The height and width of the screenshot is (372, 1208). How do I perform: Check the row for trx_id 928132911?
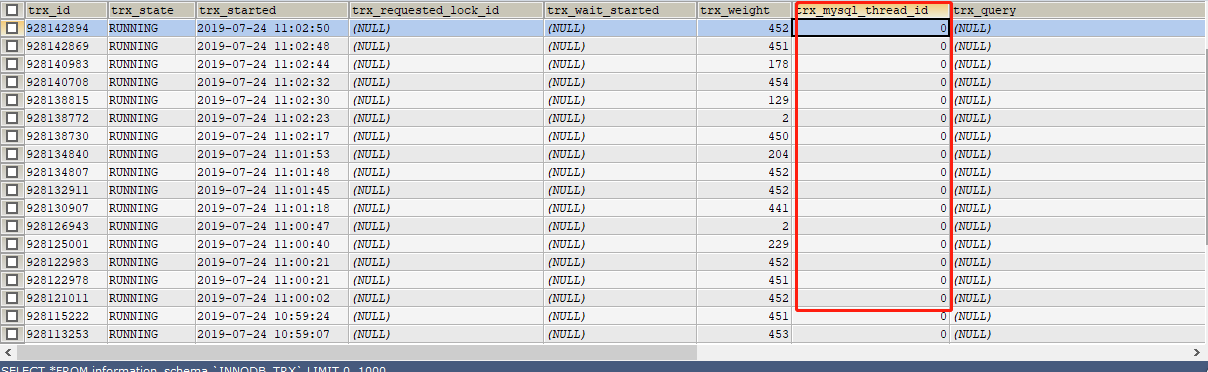pyautogui.click(x=12, y=190)
